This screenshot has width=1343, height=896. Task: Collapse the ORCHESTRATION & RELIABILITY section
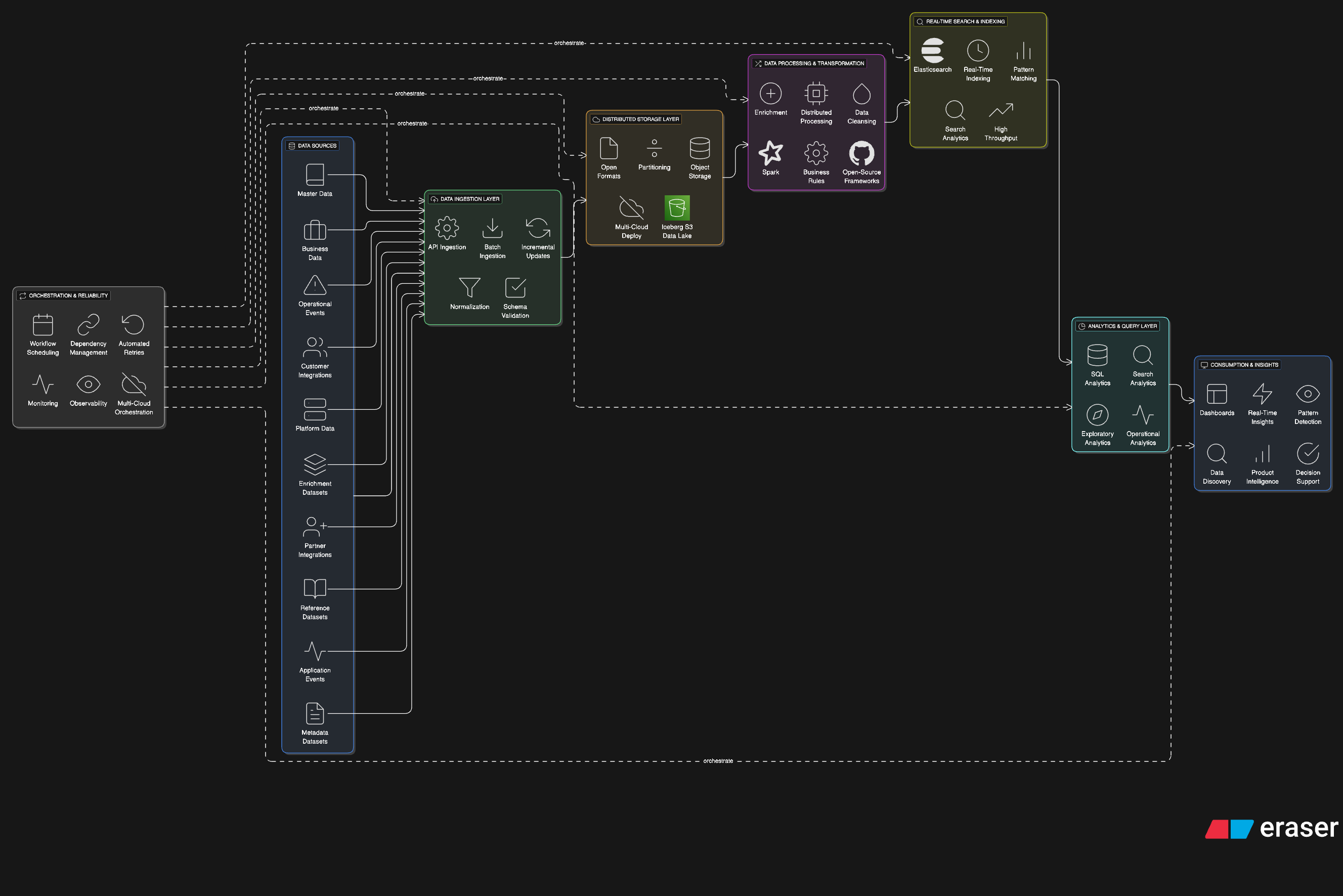click(x=63, y=295)
